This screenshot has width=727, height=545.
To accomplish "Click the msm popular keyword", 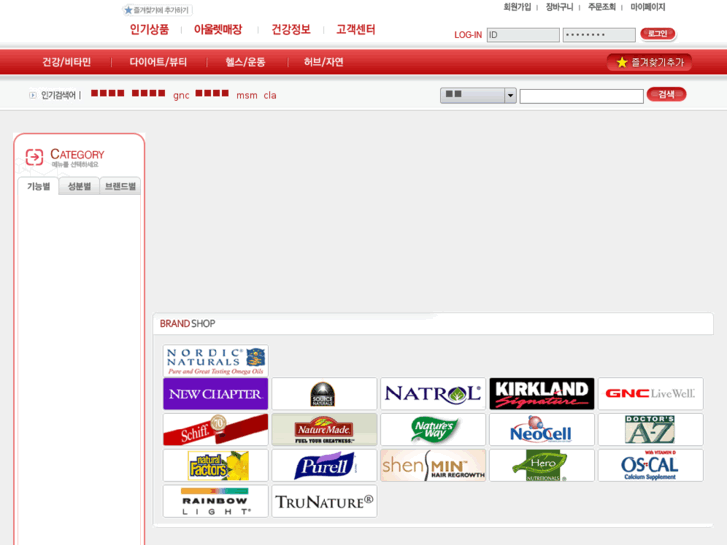I will point(247,96).
